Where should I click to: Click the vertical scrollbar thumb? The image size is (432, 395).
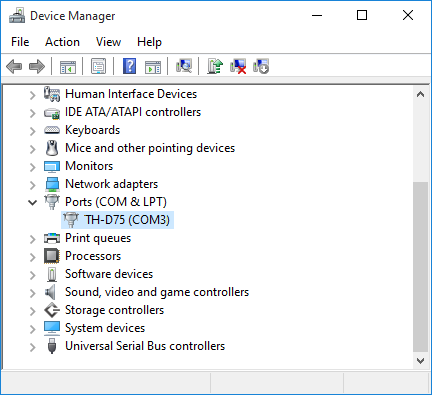click(420, 267)
